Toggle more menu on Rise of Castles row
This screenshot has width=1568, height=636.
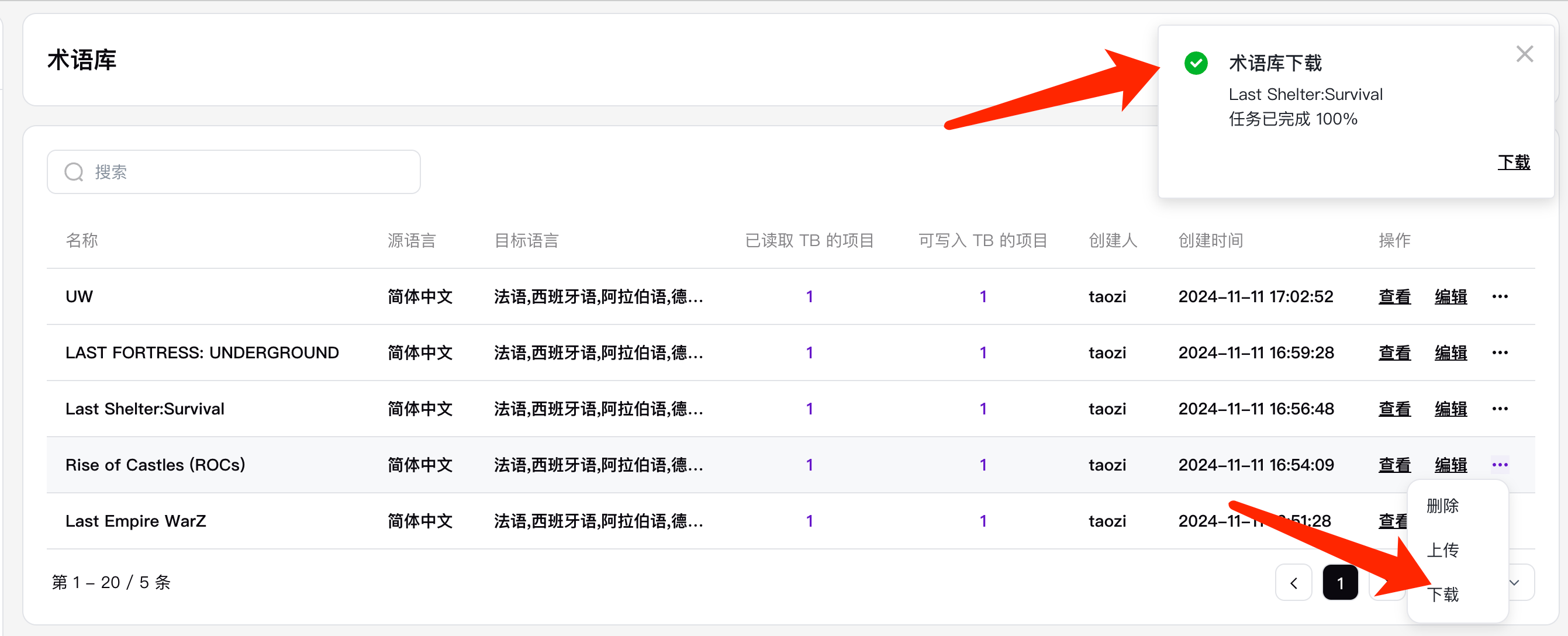(x=1500, y=465)
